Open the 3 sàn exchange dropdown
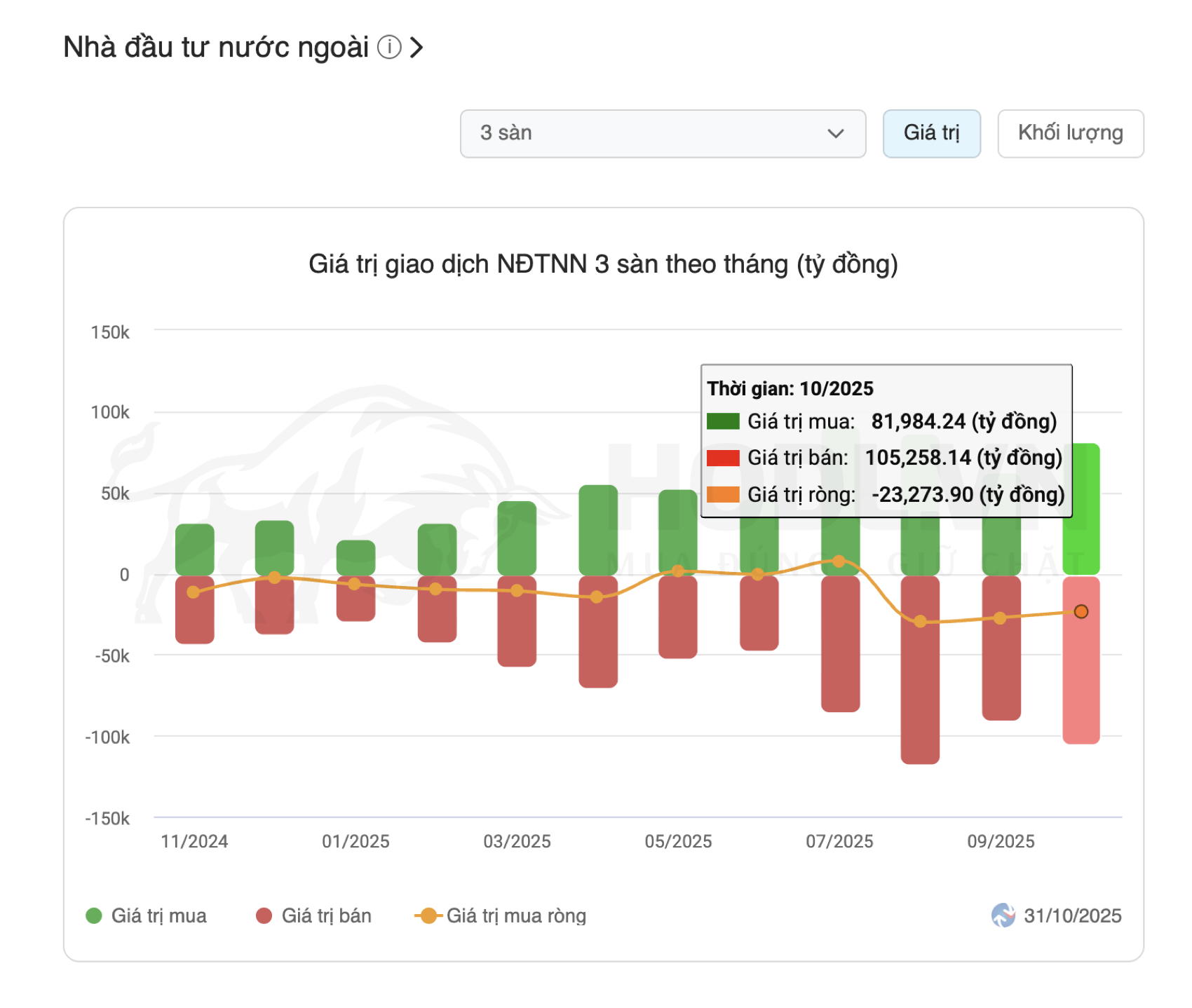 [663, 133]
